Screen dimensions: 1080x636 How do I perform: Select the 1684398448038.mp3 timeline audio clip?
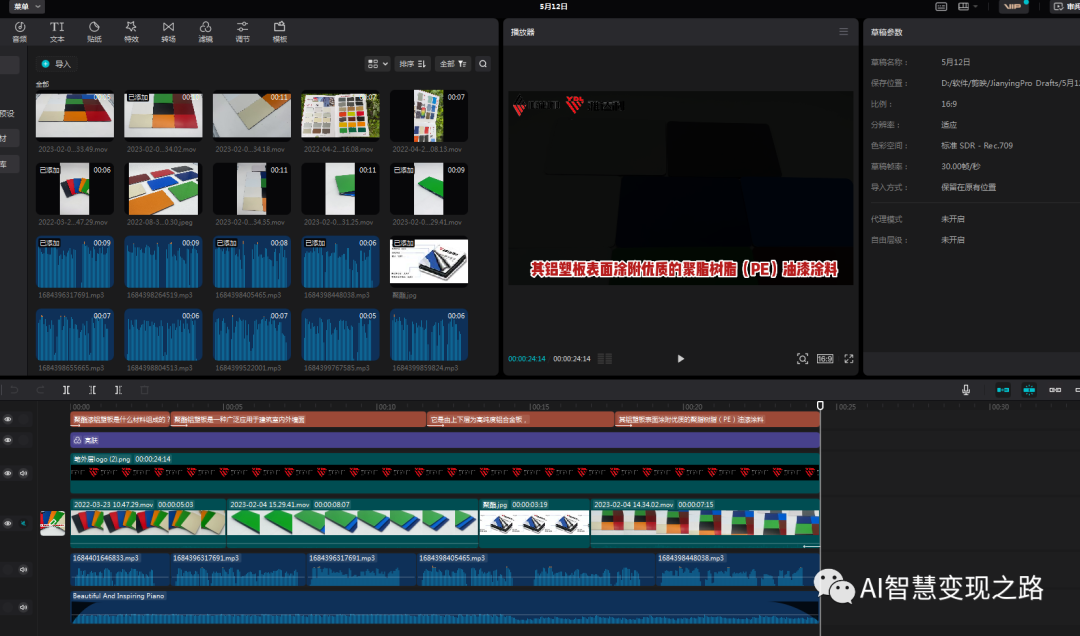click(x=738, y=570)
